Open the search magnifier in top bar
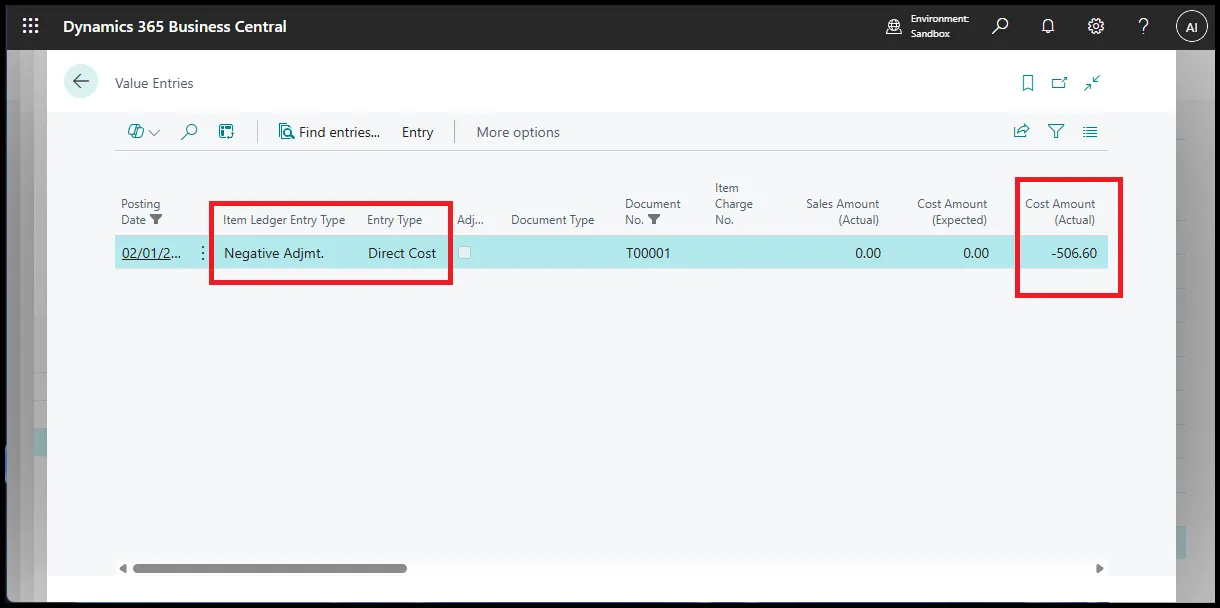The image size is (1220, 608). 1000,27
